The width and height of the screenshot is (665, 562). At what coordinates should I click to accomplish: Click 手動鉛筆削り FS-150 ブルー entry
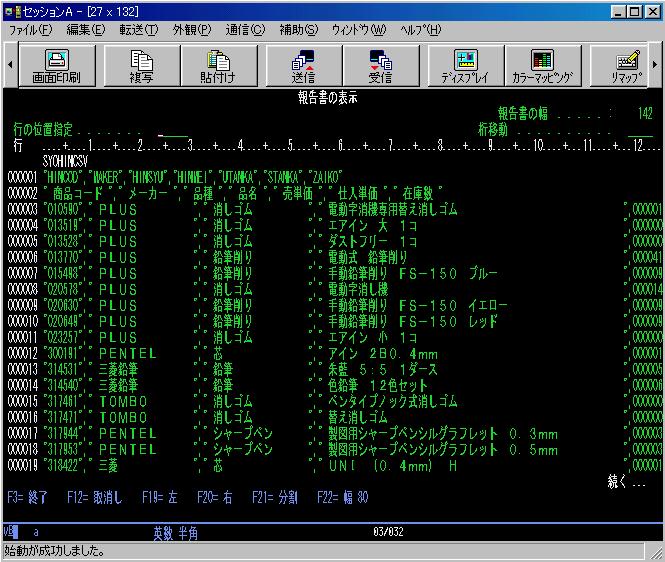413,274
